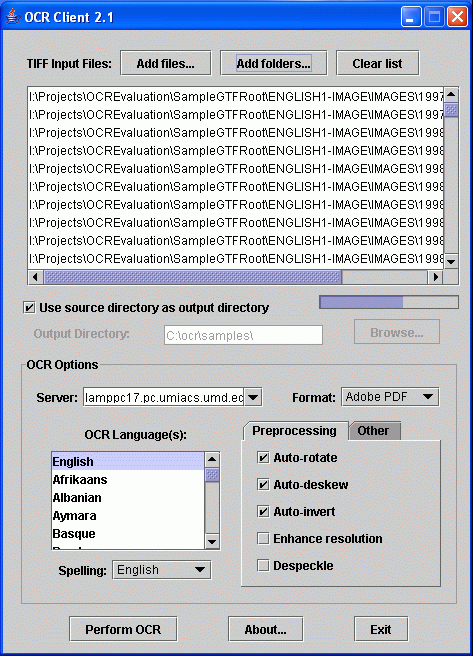The height and width of the screenshot is (656, 473).
Task: Switch to the Other tab
Action: pyautogui.click(x=374, y=430)
